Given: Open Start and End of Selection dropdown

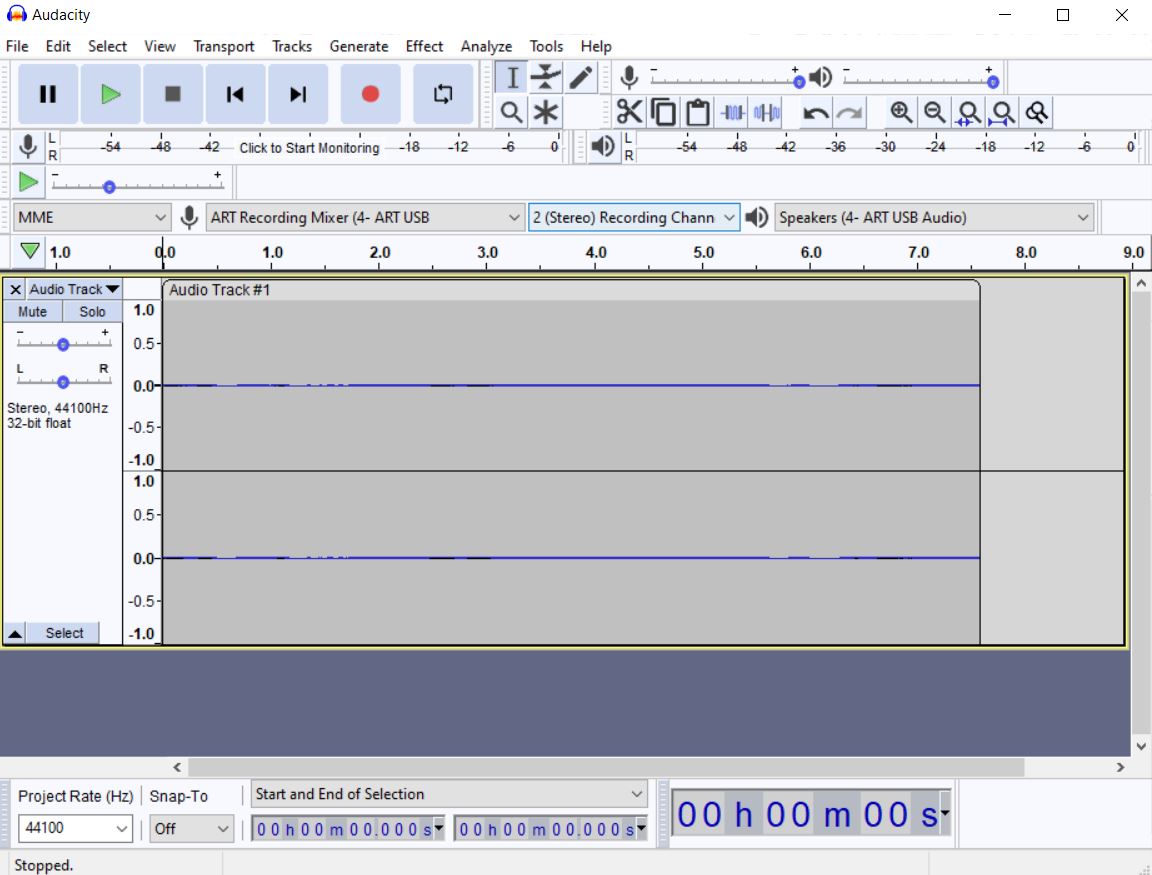Looking at the screenshot, I should [x=449, y=794].
